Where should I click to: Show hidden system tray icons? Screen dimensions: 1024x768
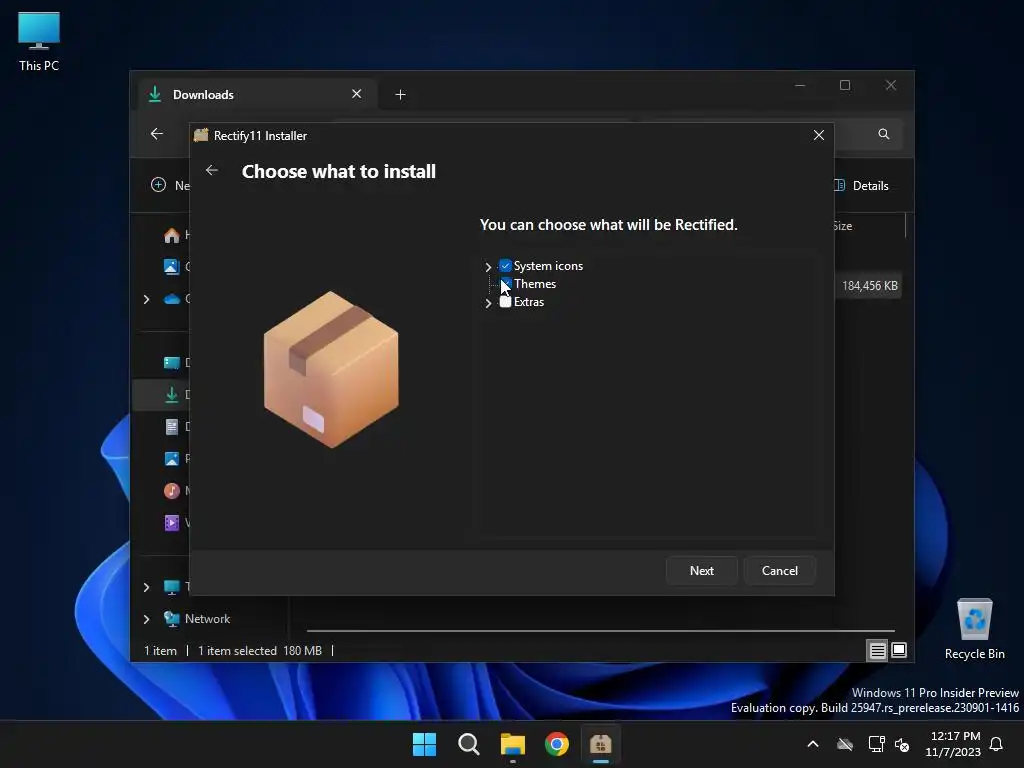[813, 744]
